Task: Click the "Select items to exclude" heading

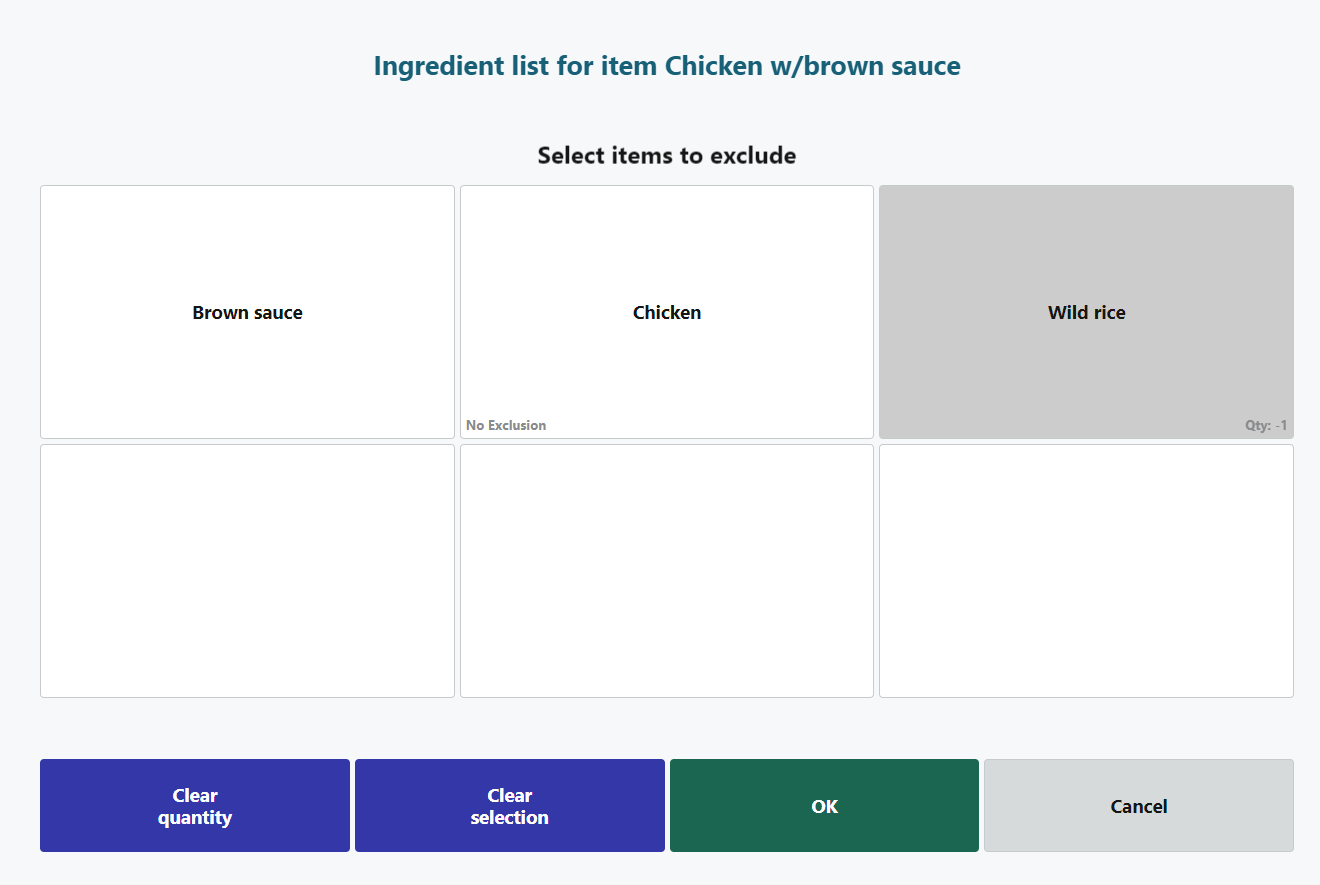Action: 667,155
